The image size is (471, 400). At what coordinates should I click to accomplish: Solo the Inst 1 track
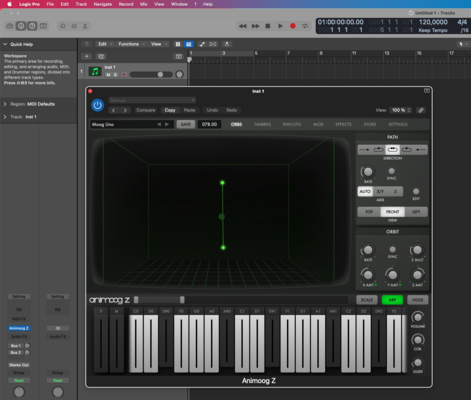point(115,75)
